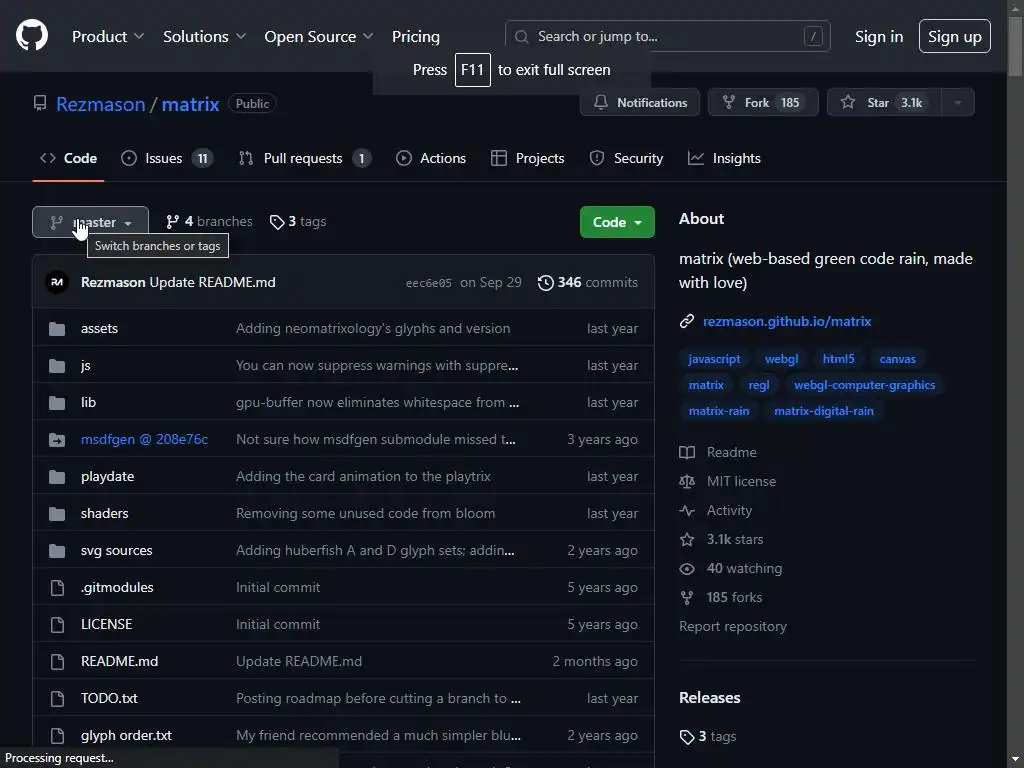Open the msdfgen @ 208e76c submodule link
1024x768 pixels.
click(144, 440)
